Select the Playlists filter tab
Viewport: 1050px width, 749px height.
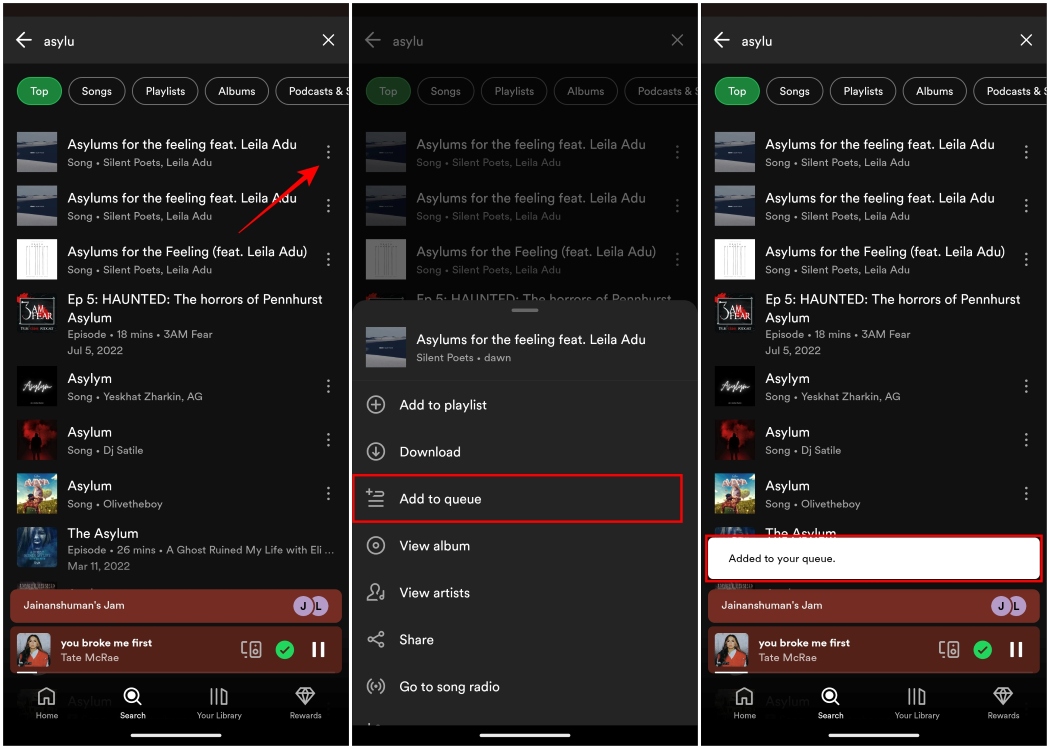[x=164, y=91]
